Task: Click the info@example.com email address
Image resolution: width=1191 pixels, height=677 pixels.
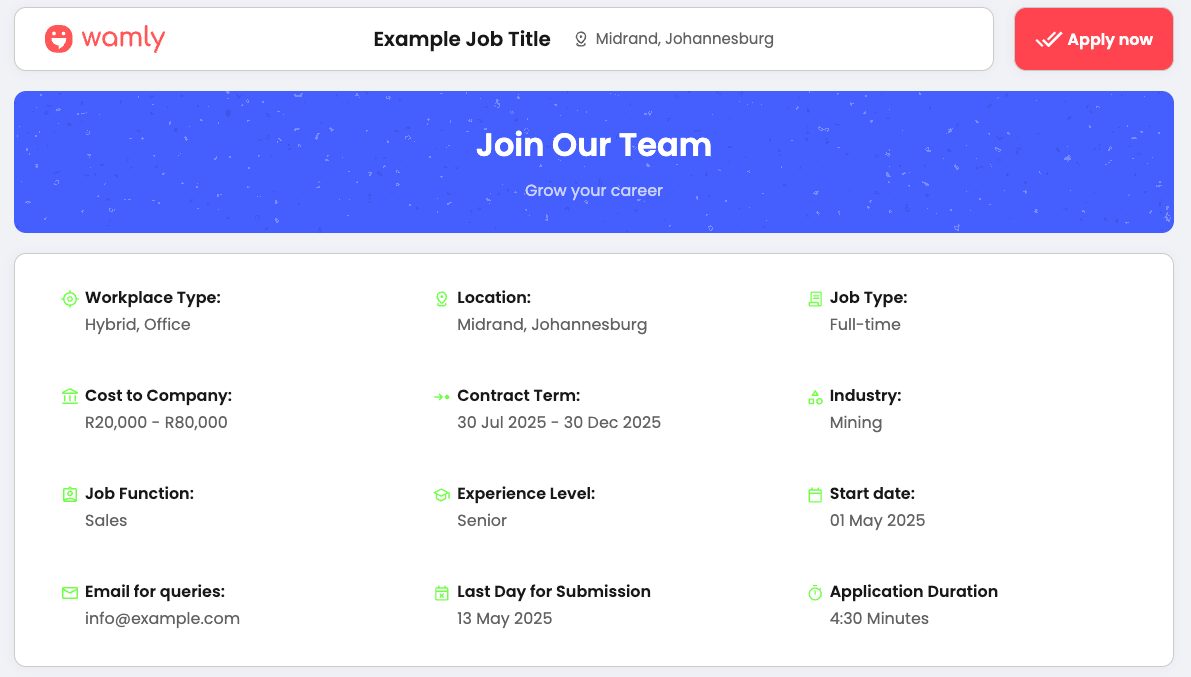Action: (162, 618)
